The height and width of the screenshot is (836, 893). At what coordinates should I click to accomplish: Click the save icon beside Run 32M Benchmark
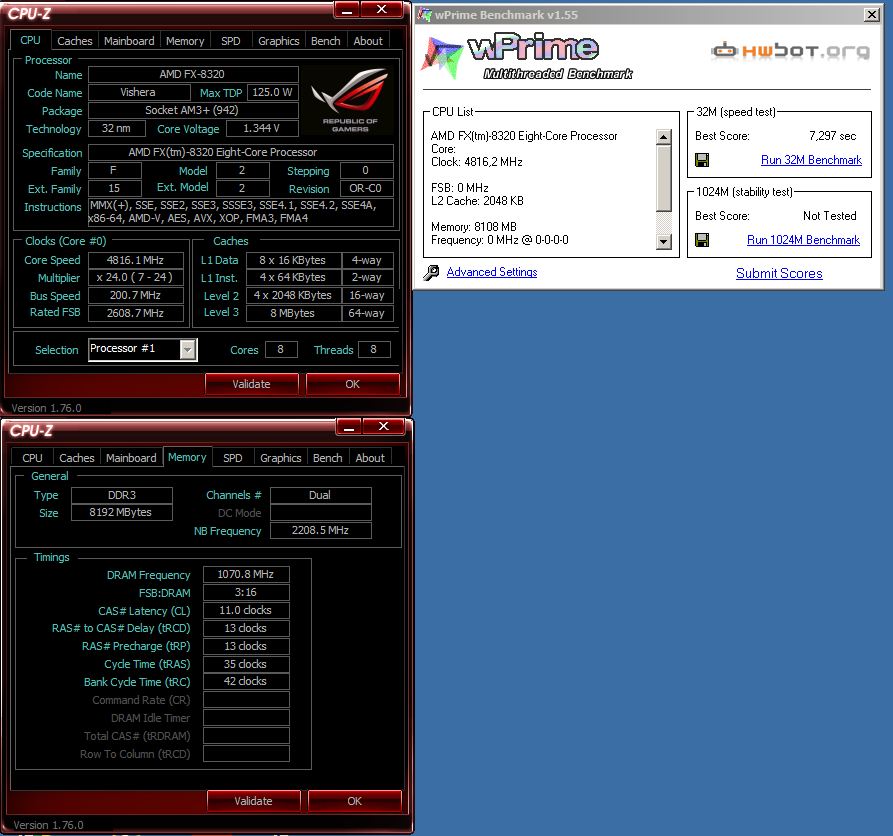pyautogui.click(x=702, y=160)
